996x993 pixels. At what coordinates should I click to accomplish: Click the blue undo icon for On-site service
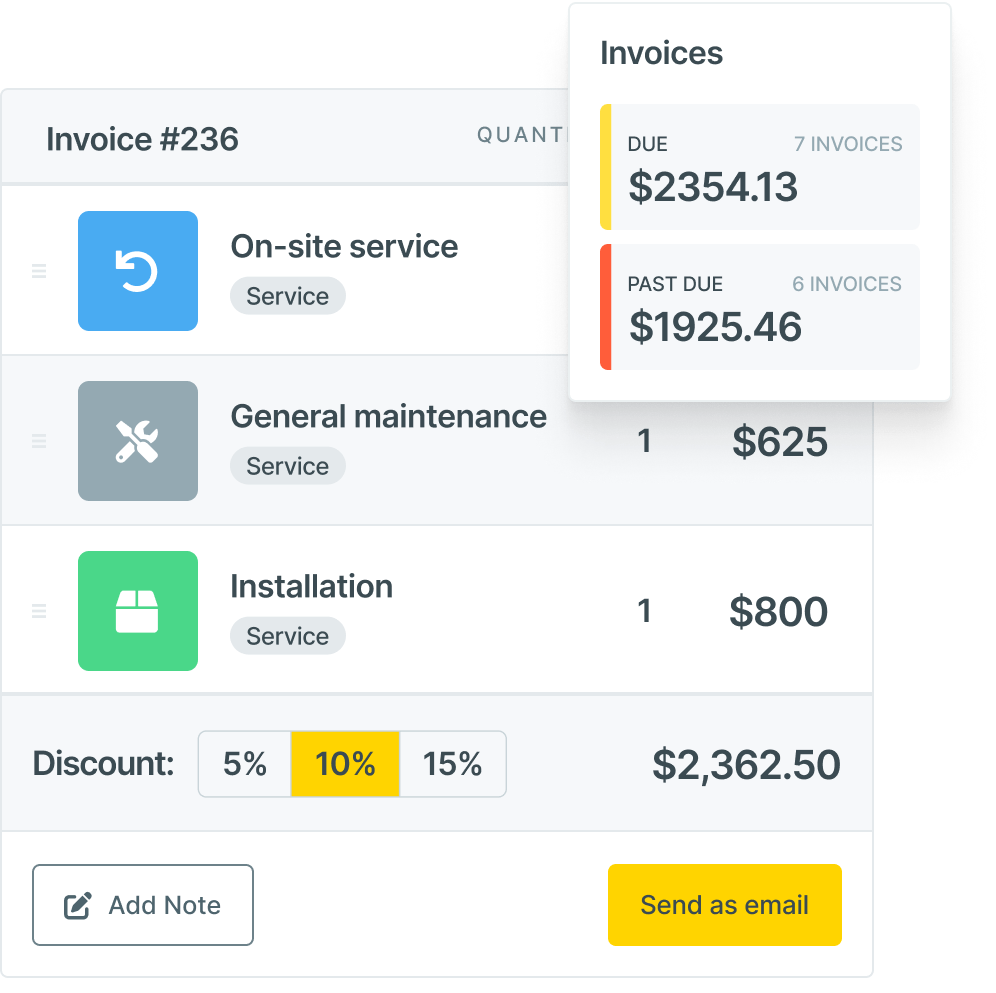(x=137, y=270)
